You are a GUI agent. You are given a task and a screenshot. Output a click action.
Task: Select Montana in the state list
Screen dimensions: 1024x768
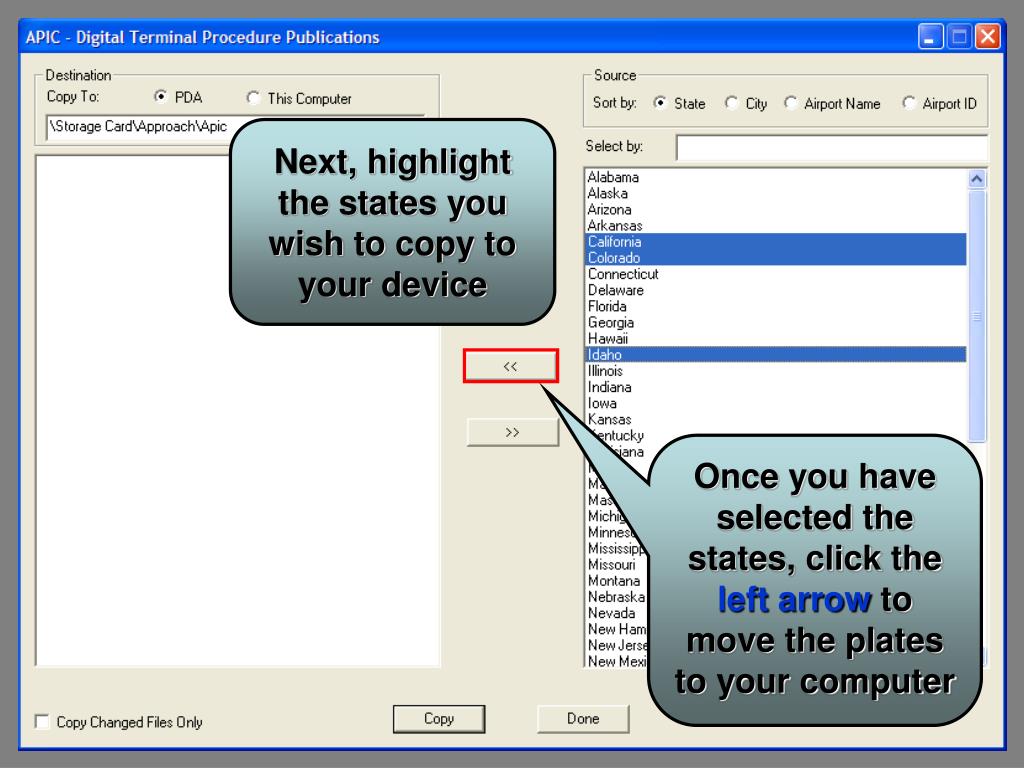[614, 581]
